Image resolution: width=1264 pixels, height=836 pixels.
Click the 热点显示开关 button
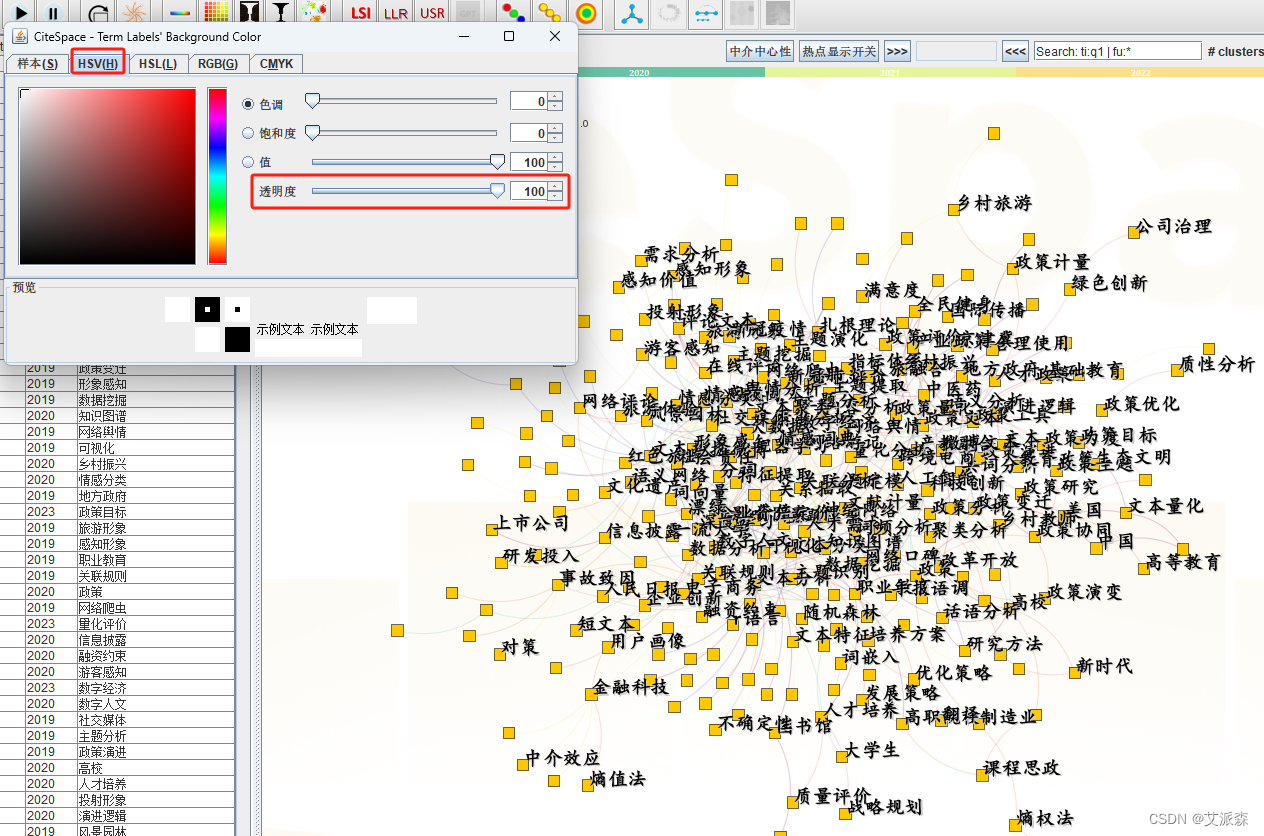839,51
